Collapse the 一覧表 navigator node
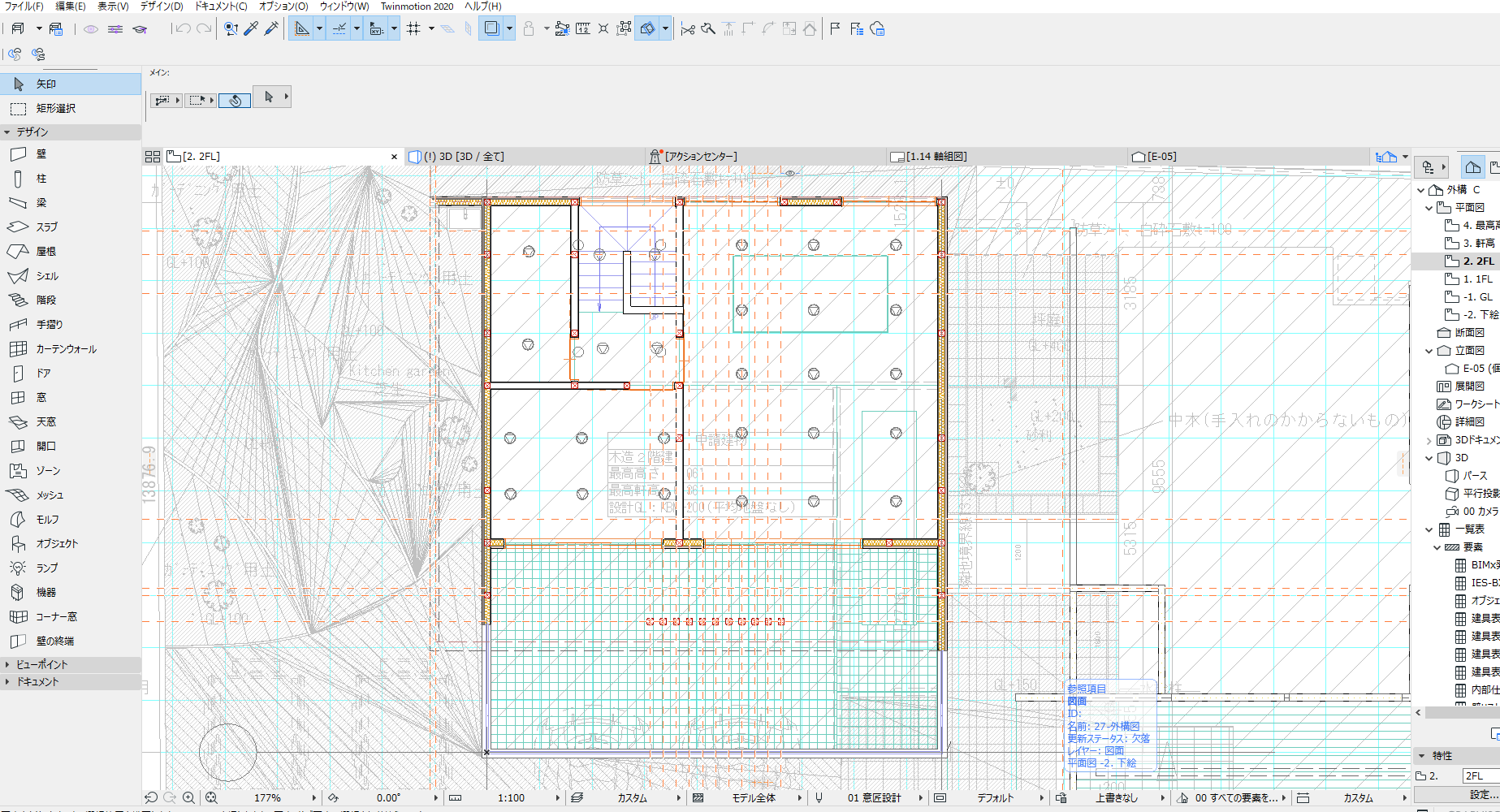The image size is (1500, 812). [1429, 529]
